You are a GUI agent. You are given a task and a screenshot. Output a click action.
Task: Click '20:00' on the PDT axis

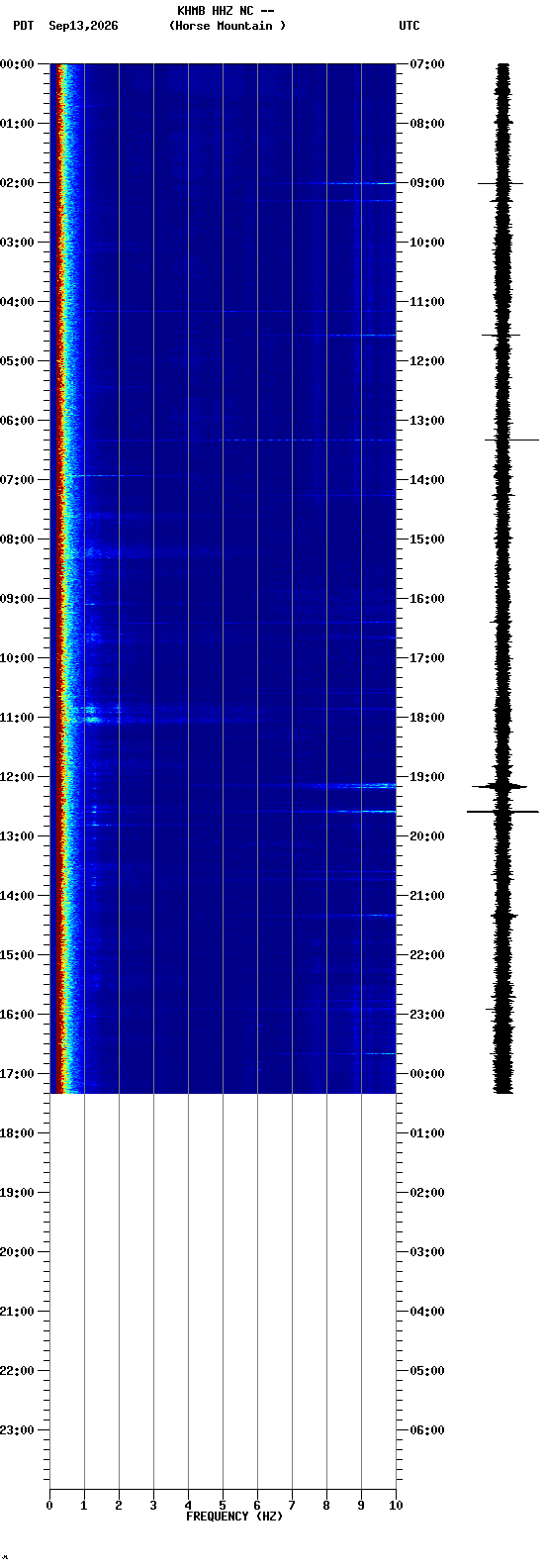coord(18,1252)
